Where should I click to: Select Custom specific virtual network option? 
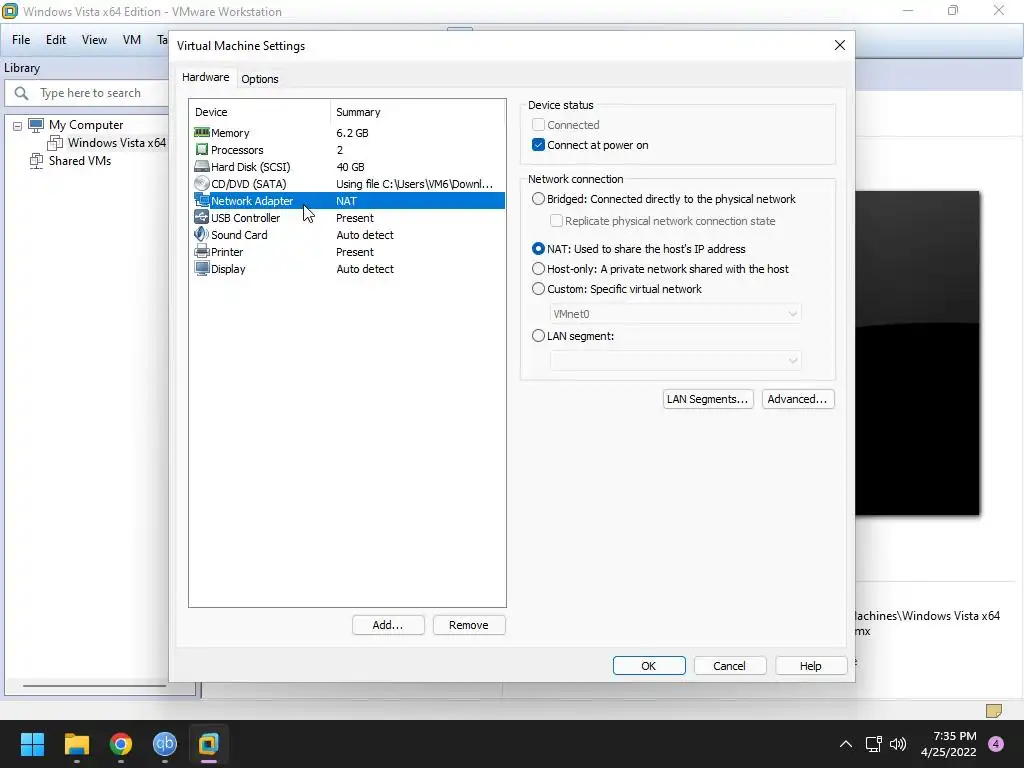[538, 289]
